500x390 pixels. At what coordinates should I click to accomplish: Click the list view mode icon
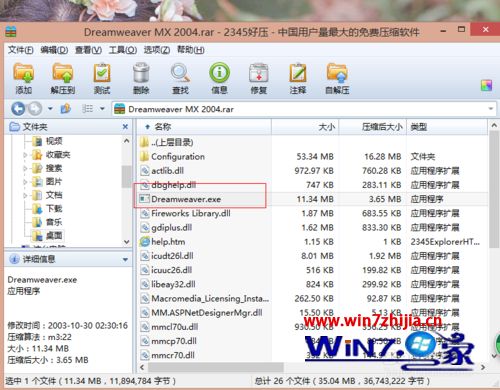click(87, 109)
